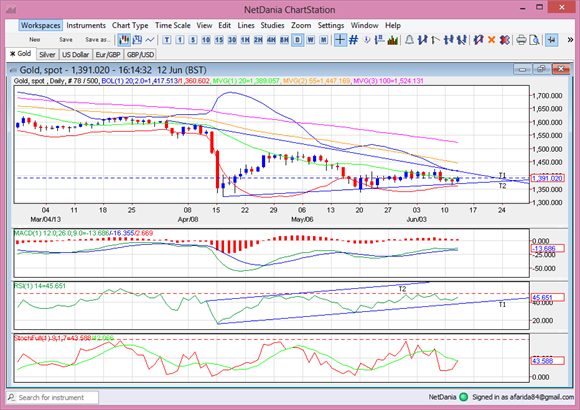Click the MACD(1) study label
580x410 pixels.
(83, 233)
